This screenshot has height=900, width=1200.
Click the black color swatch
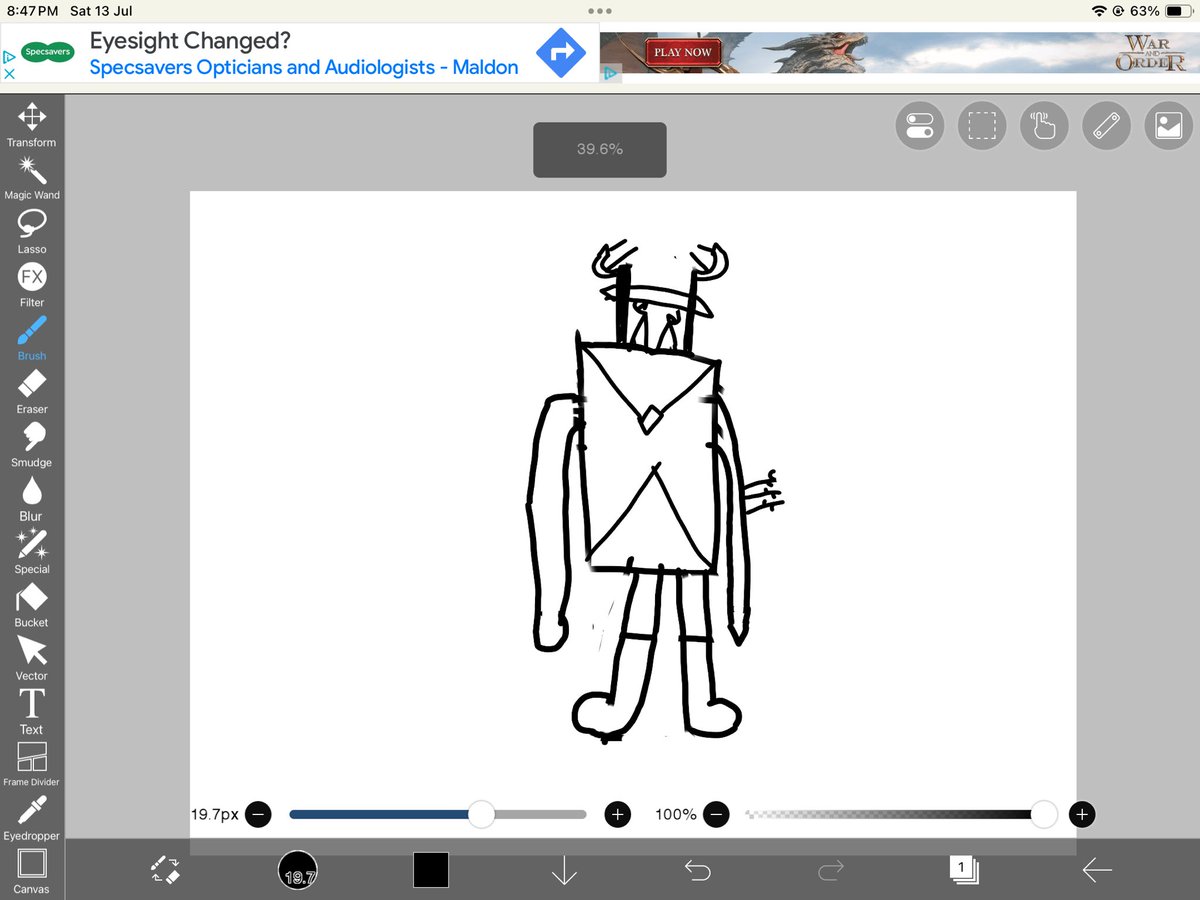pos(431,869)
